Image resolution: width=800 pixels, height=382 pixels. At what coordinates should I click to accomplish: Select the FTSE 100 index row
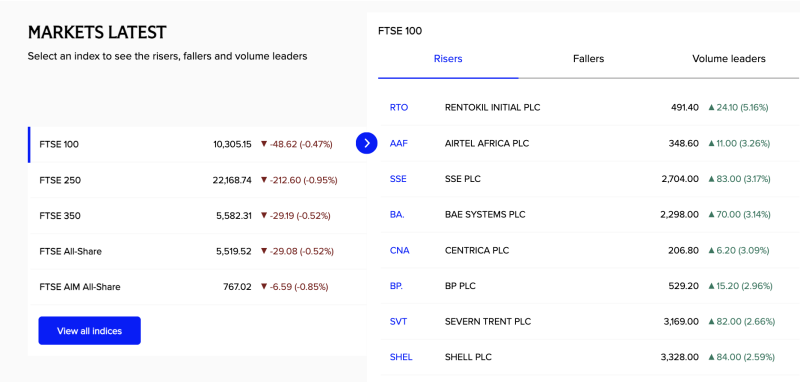coord(197,144)
